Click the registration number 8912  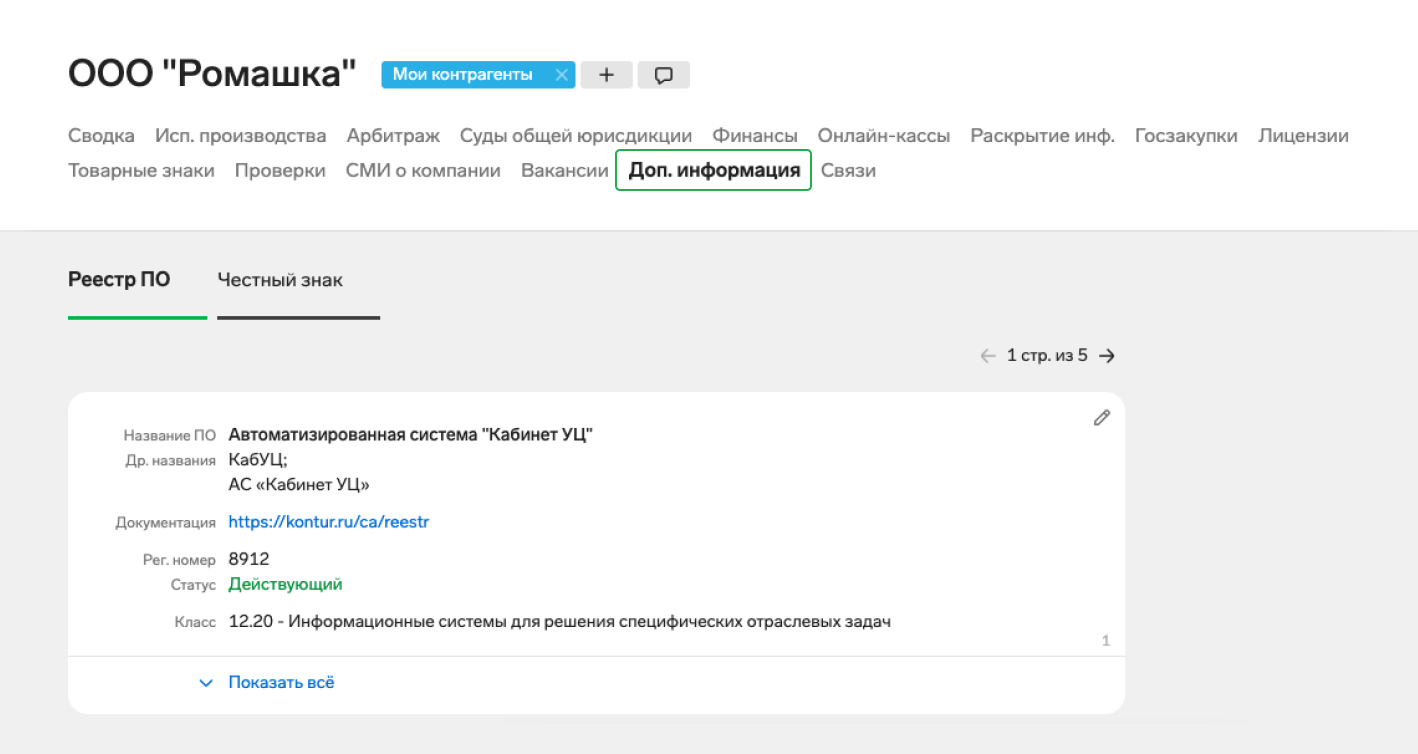pyautogui.click(x=249, y=559)
